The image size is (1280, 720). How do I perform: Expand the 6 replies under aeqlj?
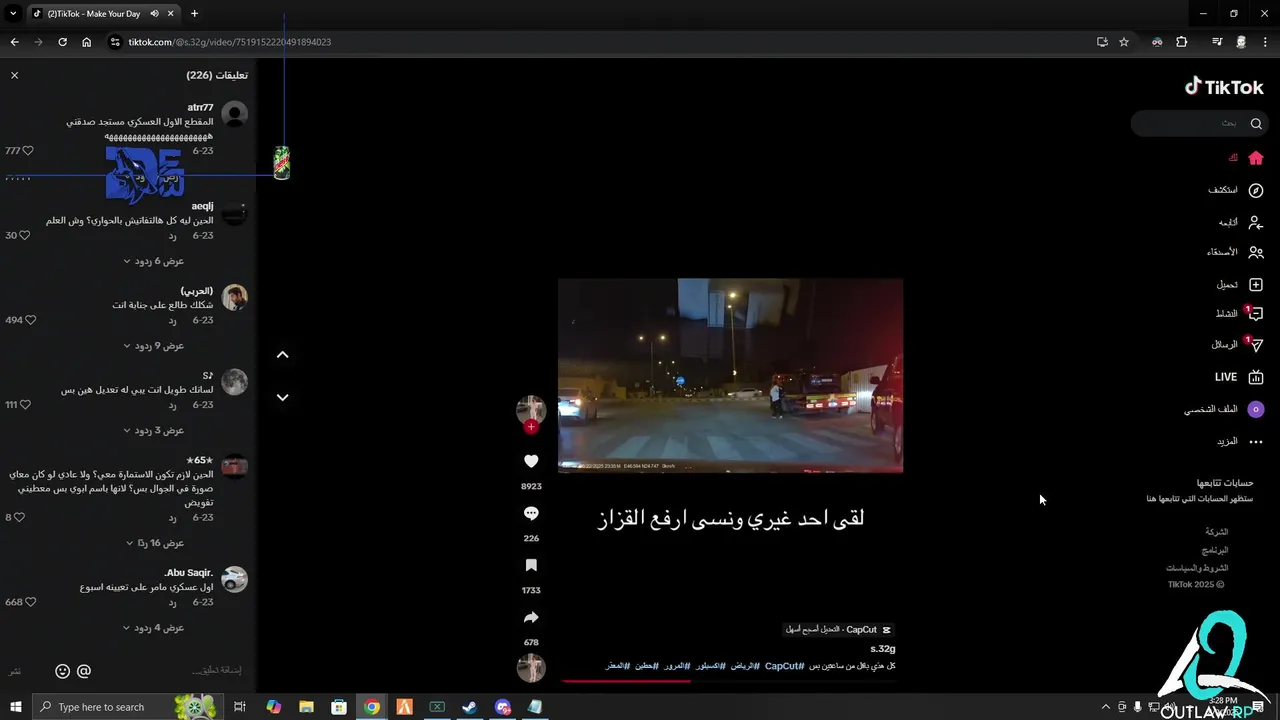click(154, 261)
